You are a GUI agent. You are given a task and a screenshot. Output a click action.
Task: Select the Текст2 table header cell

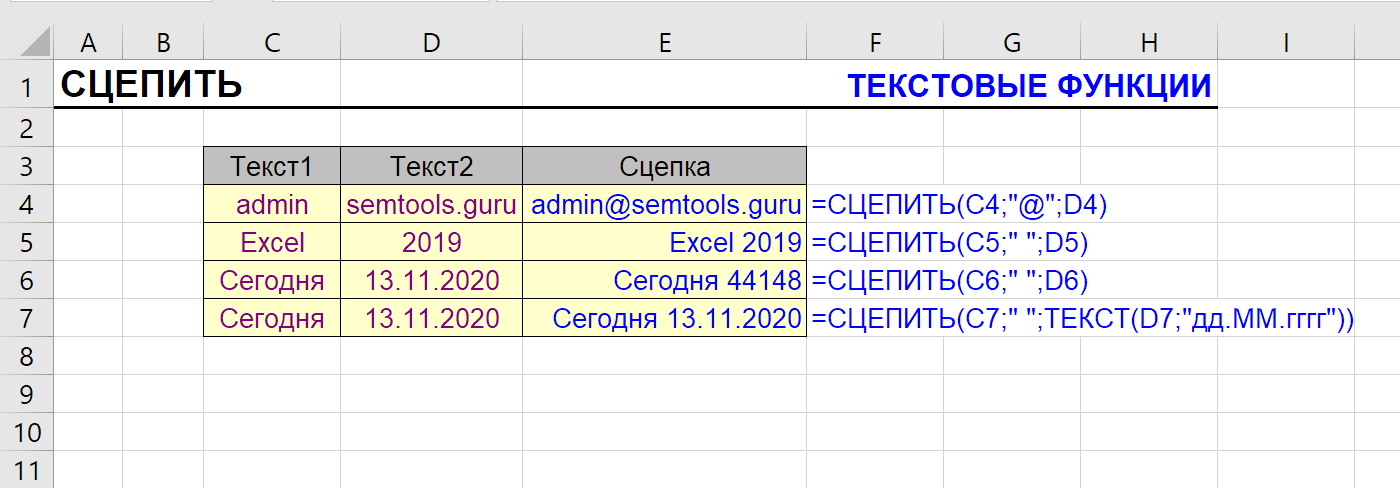coord(431,166)
